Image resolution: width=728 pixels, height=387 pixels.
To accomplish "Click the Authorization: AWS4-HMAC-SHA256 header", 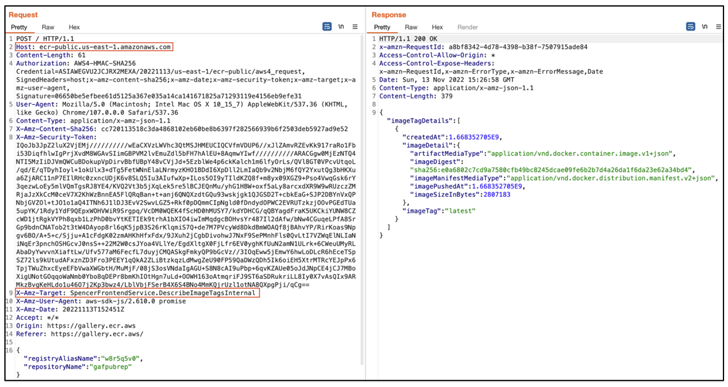I will coord(76,64).
